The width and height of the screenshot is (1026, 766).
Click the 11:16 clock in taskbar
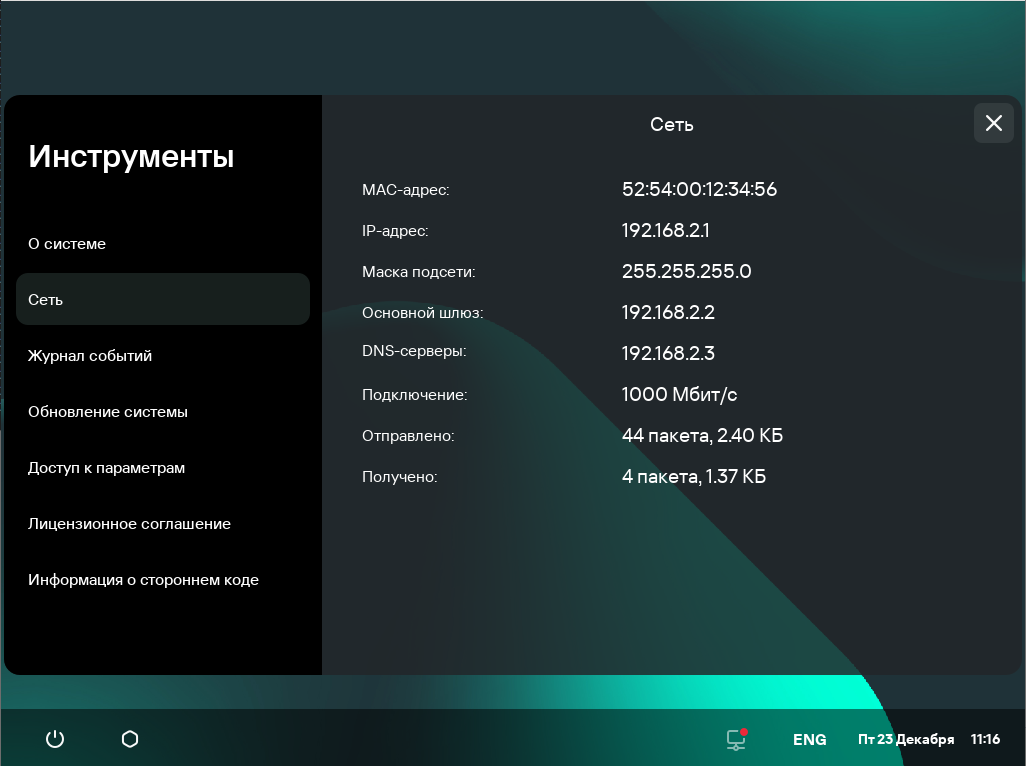pos(985,740)
